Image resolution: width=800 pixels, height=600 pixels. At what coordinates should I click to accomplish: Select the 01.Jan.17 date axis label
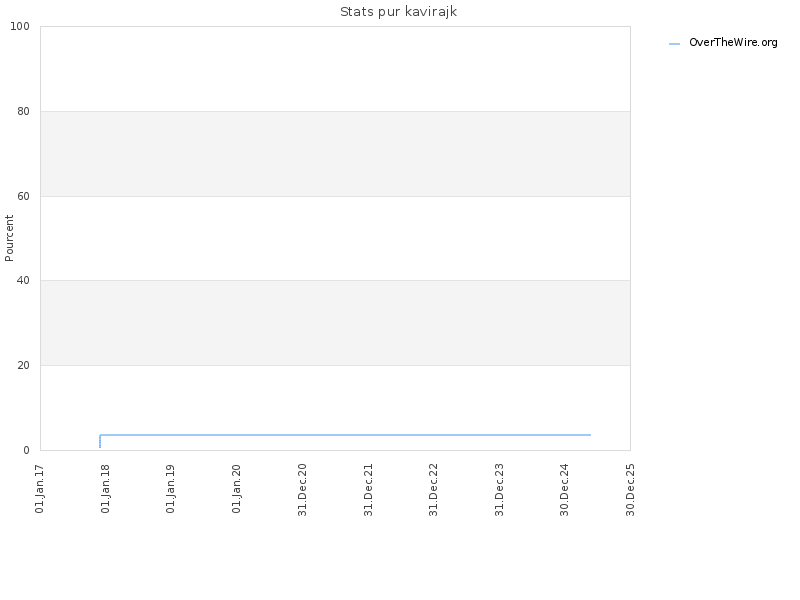tap(40, 489)
